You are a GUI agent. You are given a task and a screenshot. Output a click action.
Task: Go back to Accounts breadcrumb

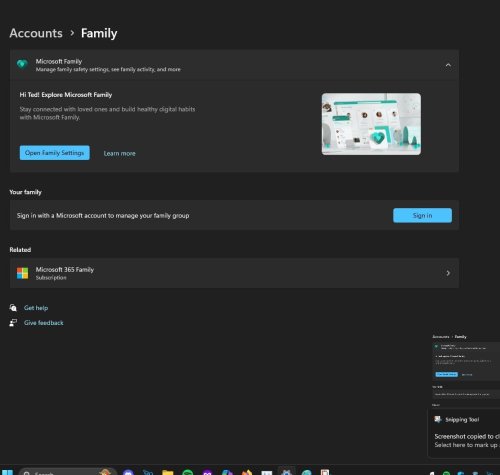pyautogui.click(x=36, y=33)
